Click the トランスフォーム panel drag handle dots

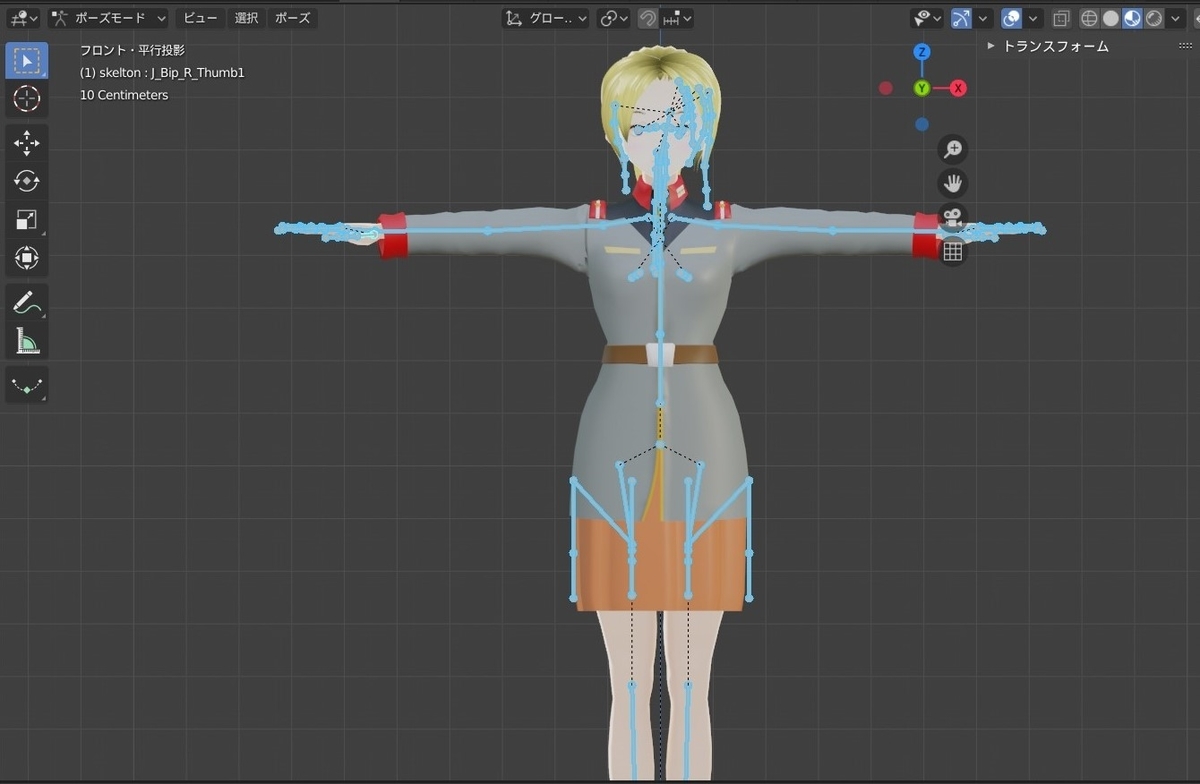pos(1186,46)
